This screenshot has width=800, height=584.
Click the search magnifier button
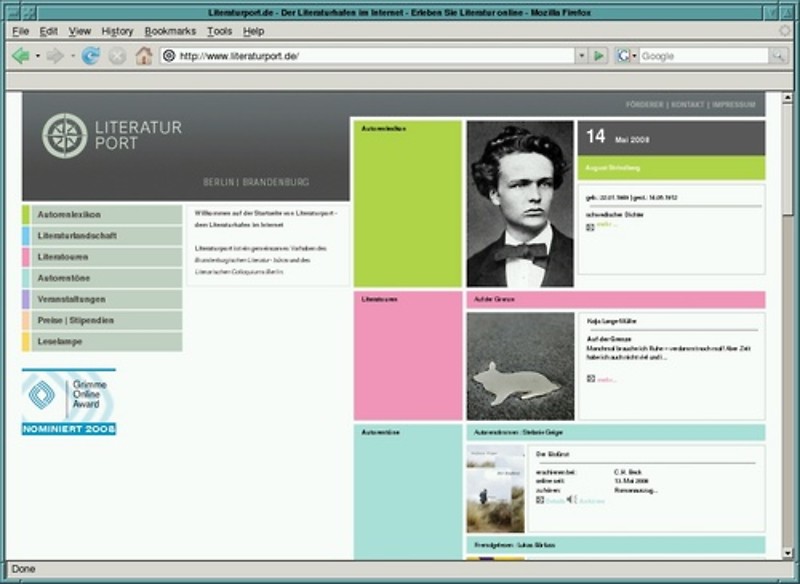[778, 56]
